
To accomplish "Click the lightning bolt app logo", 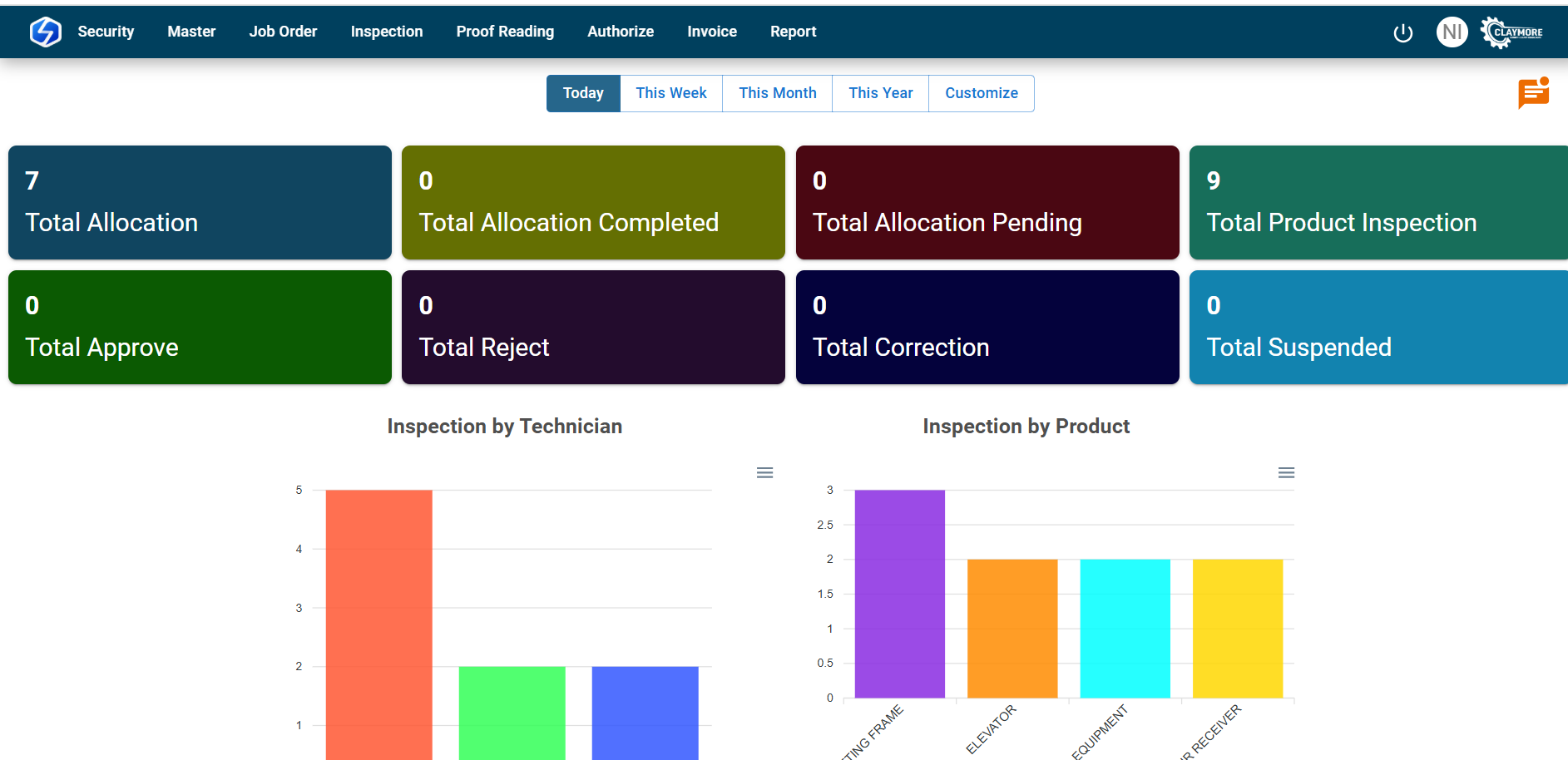I will pyautogui.click(x=45, y=32).
